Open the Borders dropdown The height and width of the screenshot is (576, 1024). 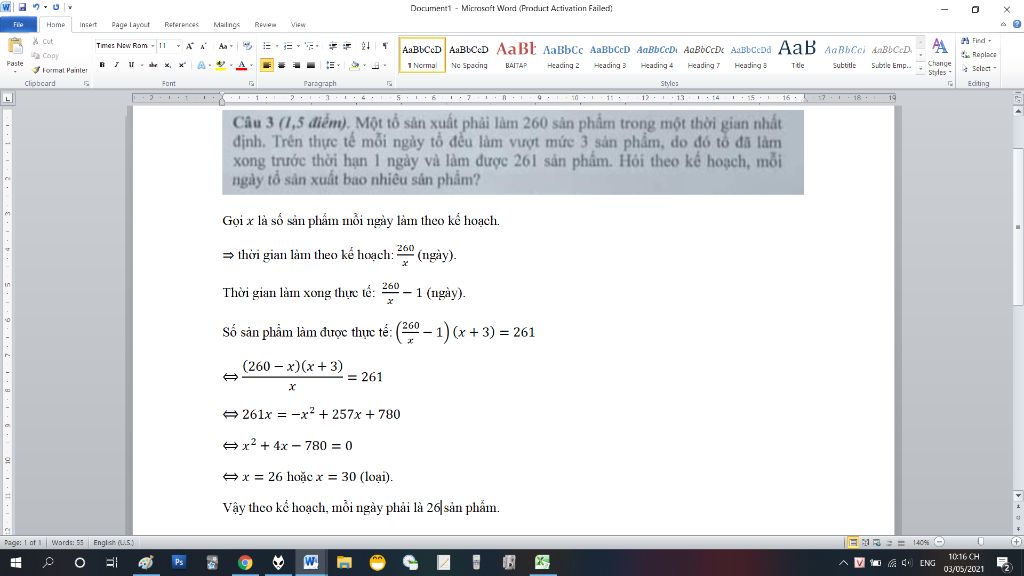pyautogui.click(x=384, y=65)
